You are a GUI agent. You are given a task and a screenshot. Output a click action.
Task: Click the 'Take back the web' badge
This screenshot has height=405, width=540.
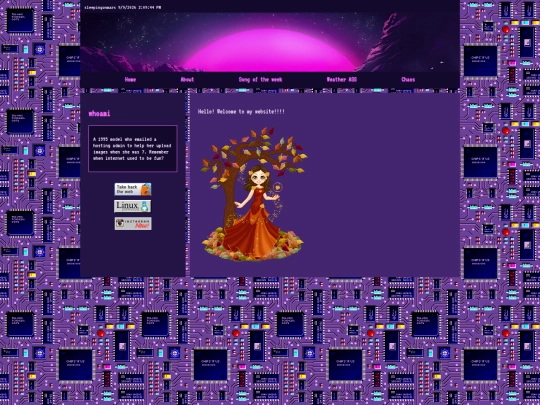(x=133, y=189)
